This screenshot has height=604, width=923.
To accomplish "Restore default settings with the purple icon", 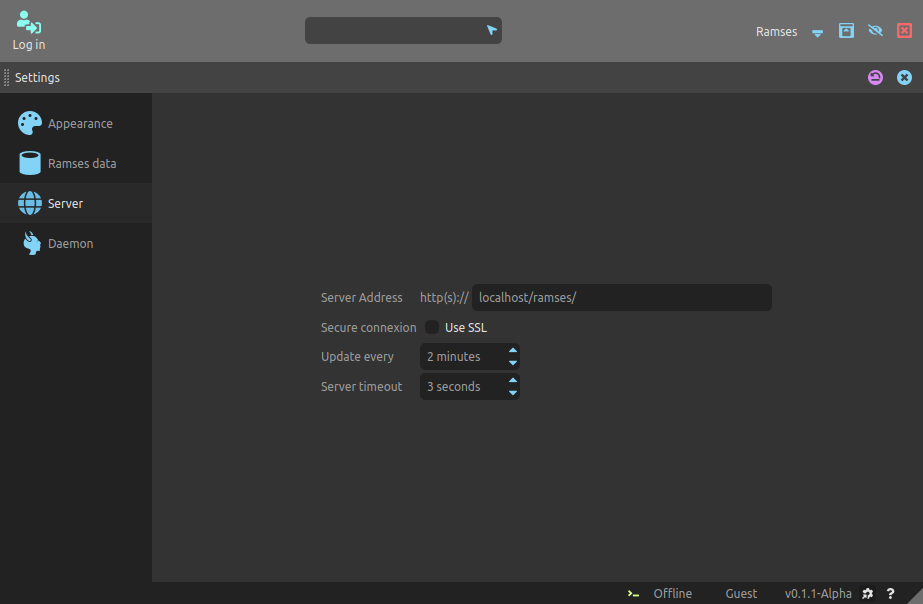I will click(875, 78).
